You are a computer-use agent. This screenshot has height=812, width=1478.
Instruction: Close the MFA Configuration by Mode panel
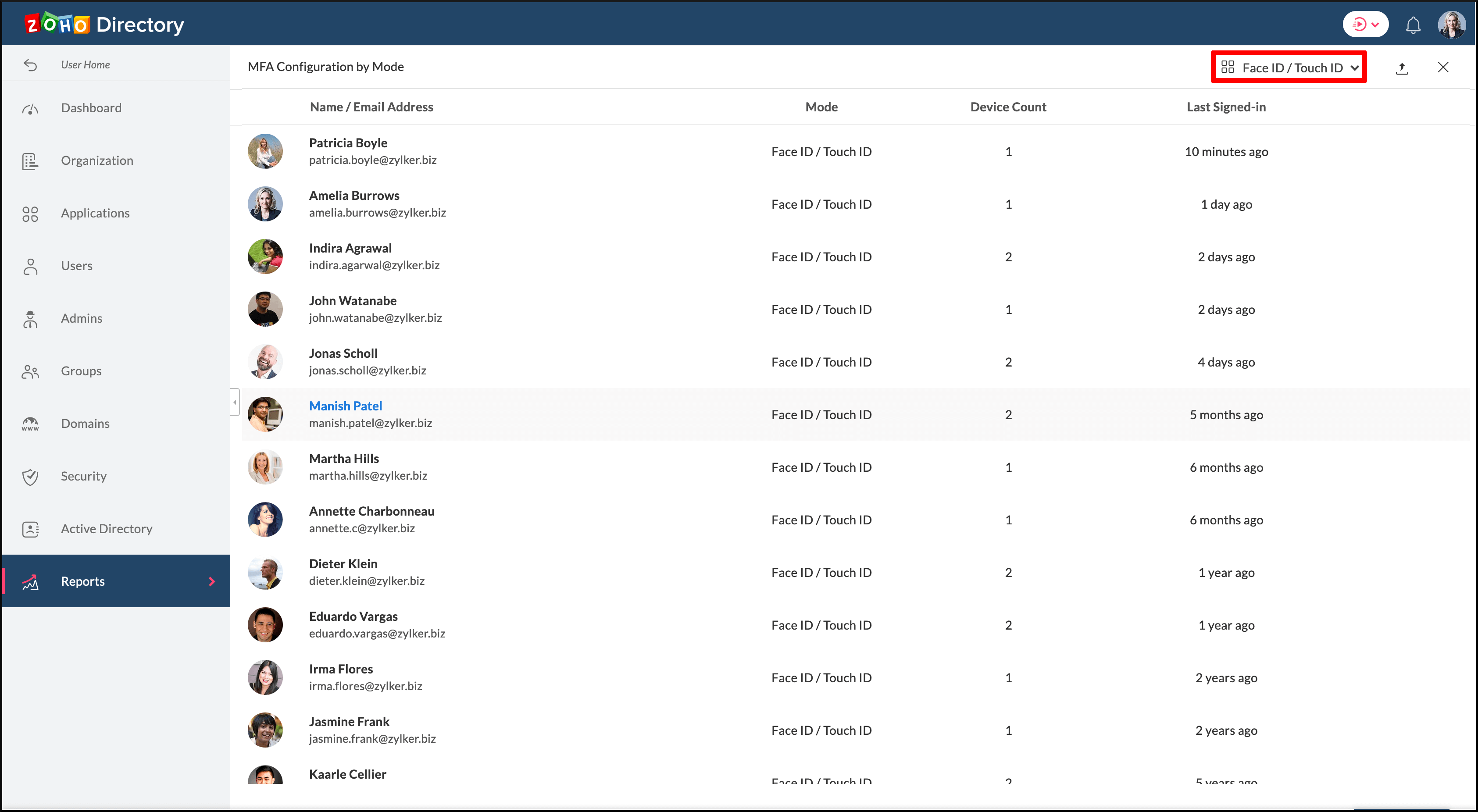[x=1442, y=68]
